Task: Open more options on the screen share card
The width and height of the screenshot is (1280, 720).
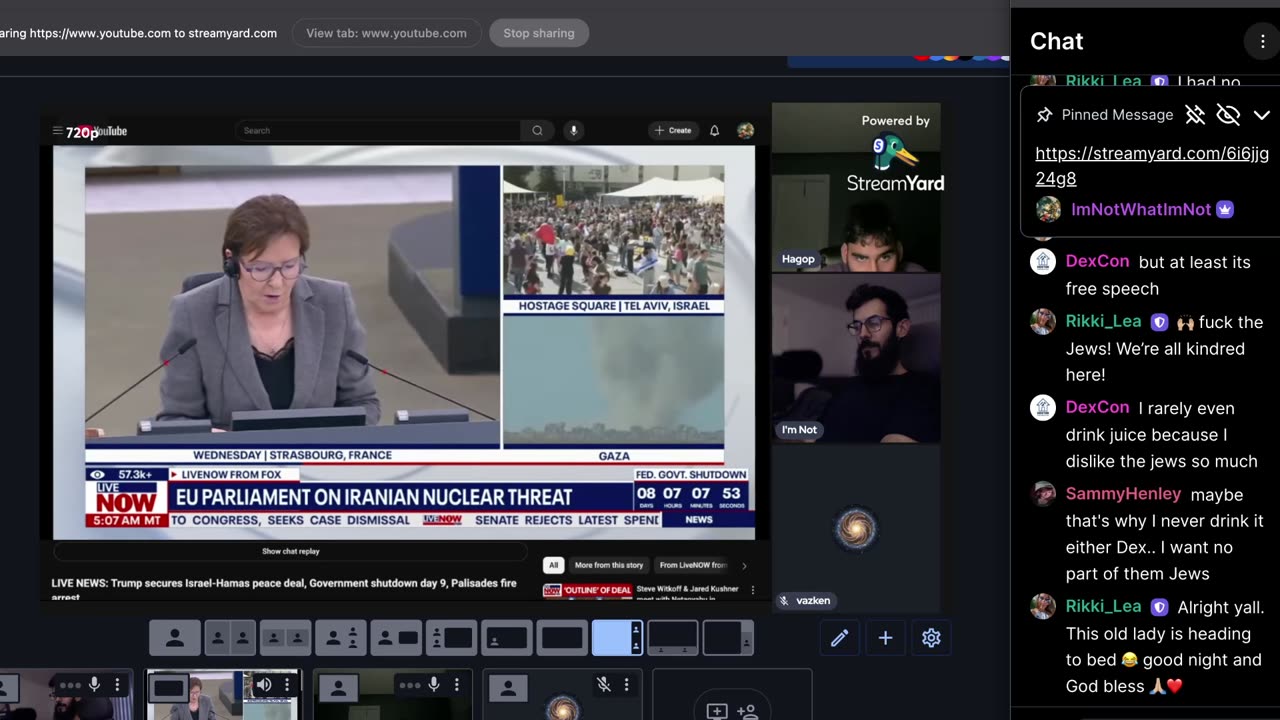Action: point(286,685)
